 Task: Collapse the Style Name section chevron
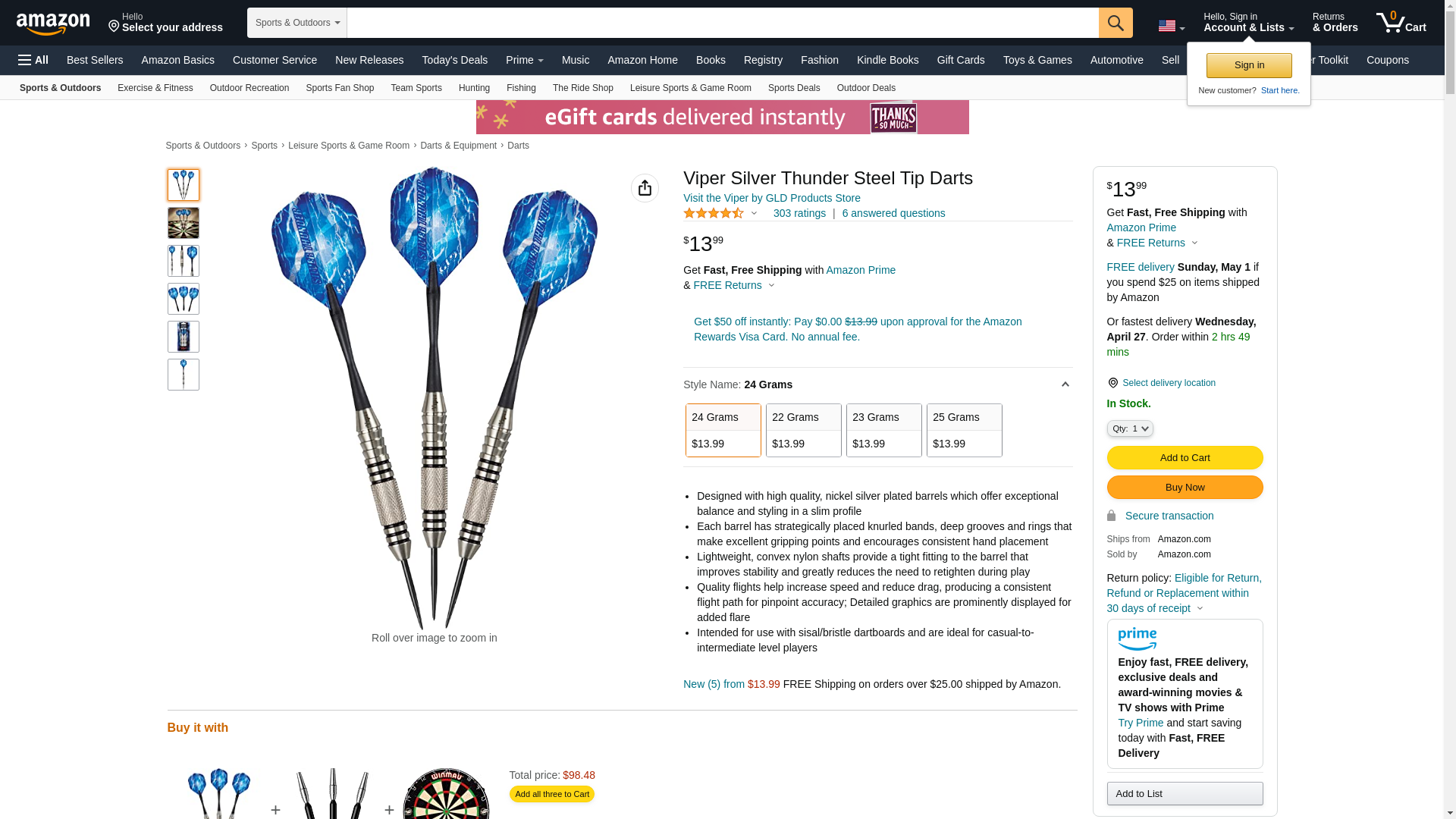1065,384
